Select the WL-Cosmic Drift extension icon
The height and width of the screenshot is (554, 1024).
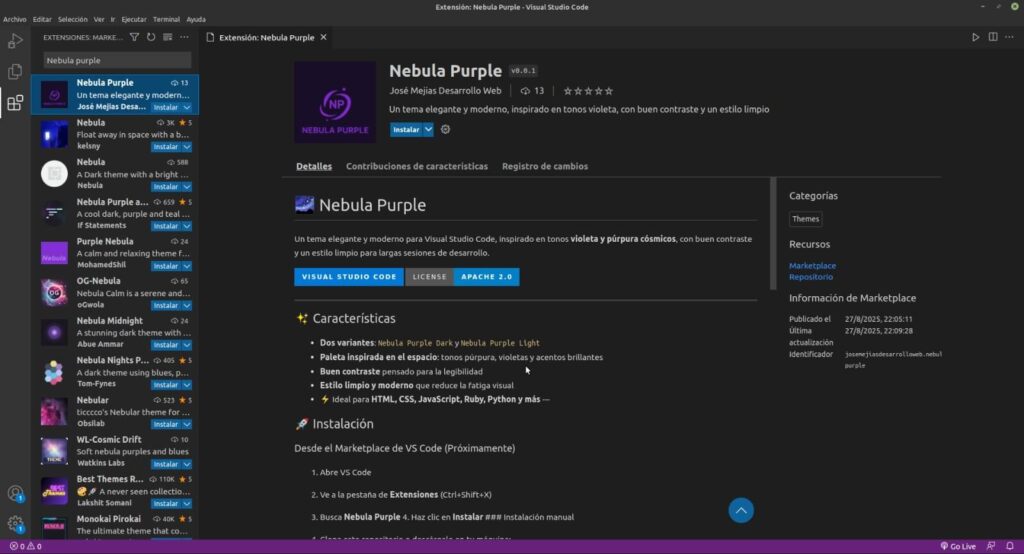point(54,451)
